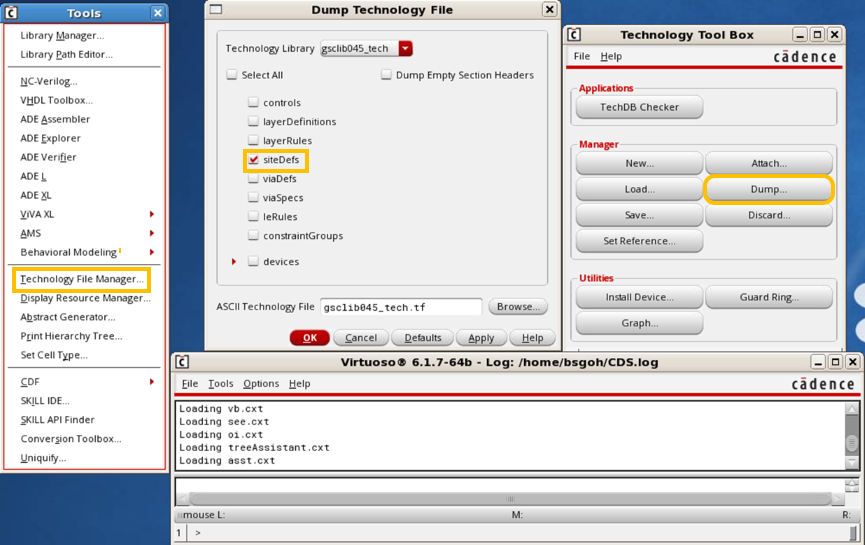Click Load button in Tool Box
The width and height of the screenshot is (865, 545).
pos(639,189)
